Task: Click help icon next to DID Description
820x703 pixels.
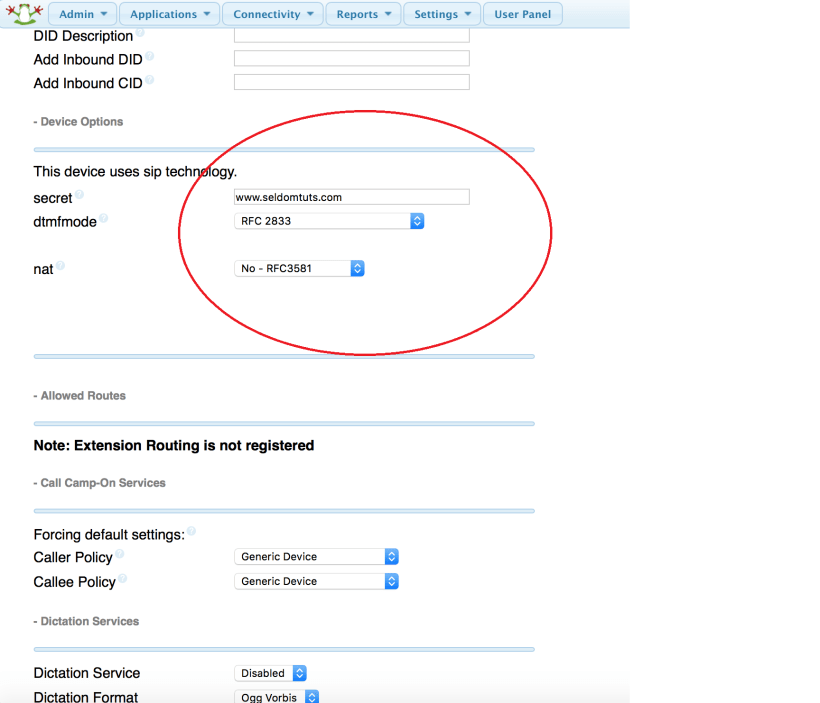Action: coord(140,32)
